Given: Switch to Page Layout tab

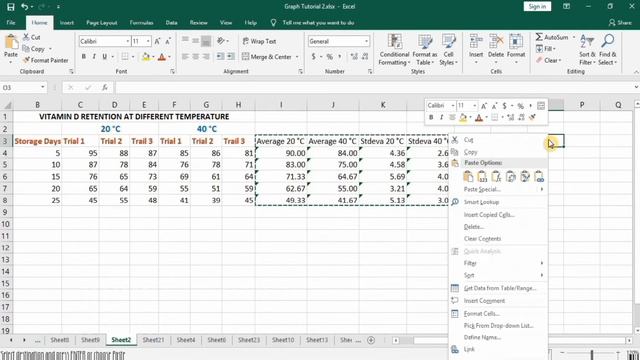Looking at the screenshot, I should coord(102,23).
